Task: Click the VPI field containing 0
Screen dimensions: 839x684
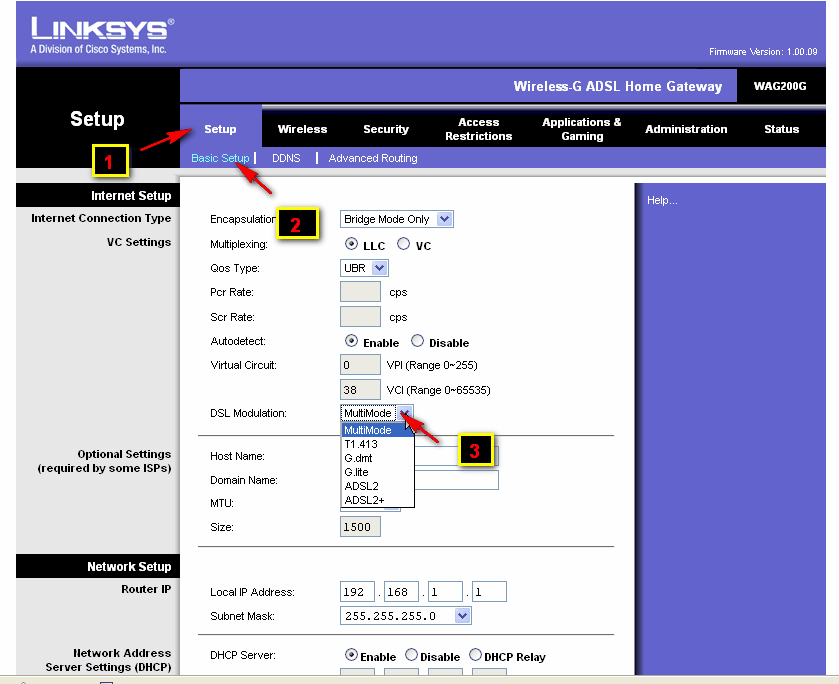Action: tap(360, 365)
